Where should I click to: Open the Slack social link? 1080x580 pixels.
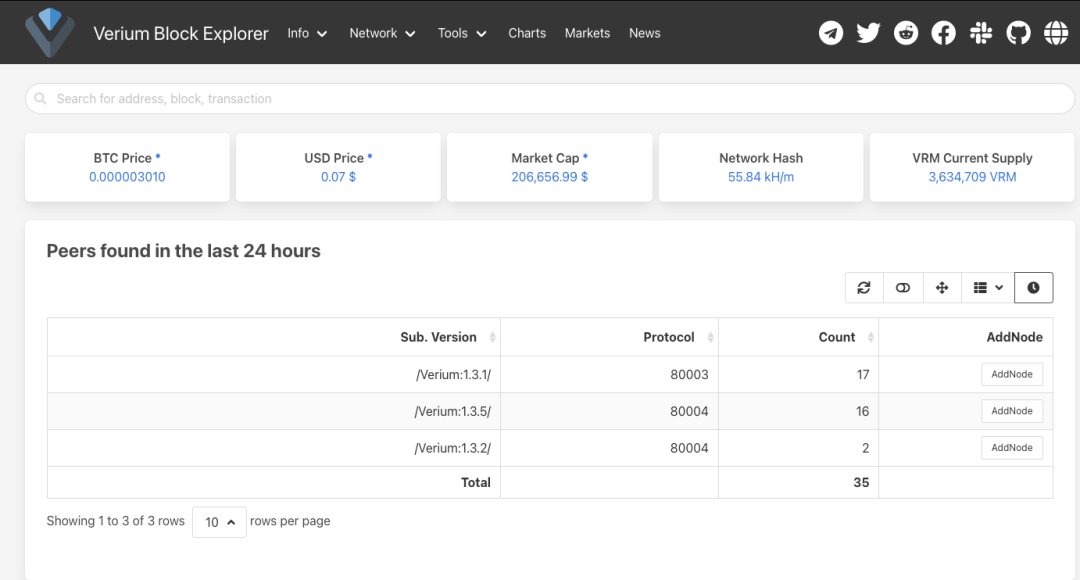[x=981, y=32]
